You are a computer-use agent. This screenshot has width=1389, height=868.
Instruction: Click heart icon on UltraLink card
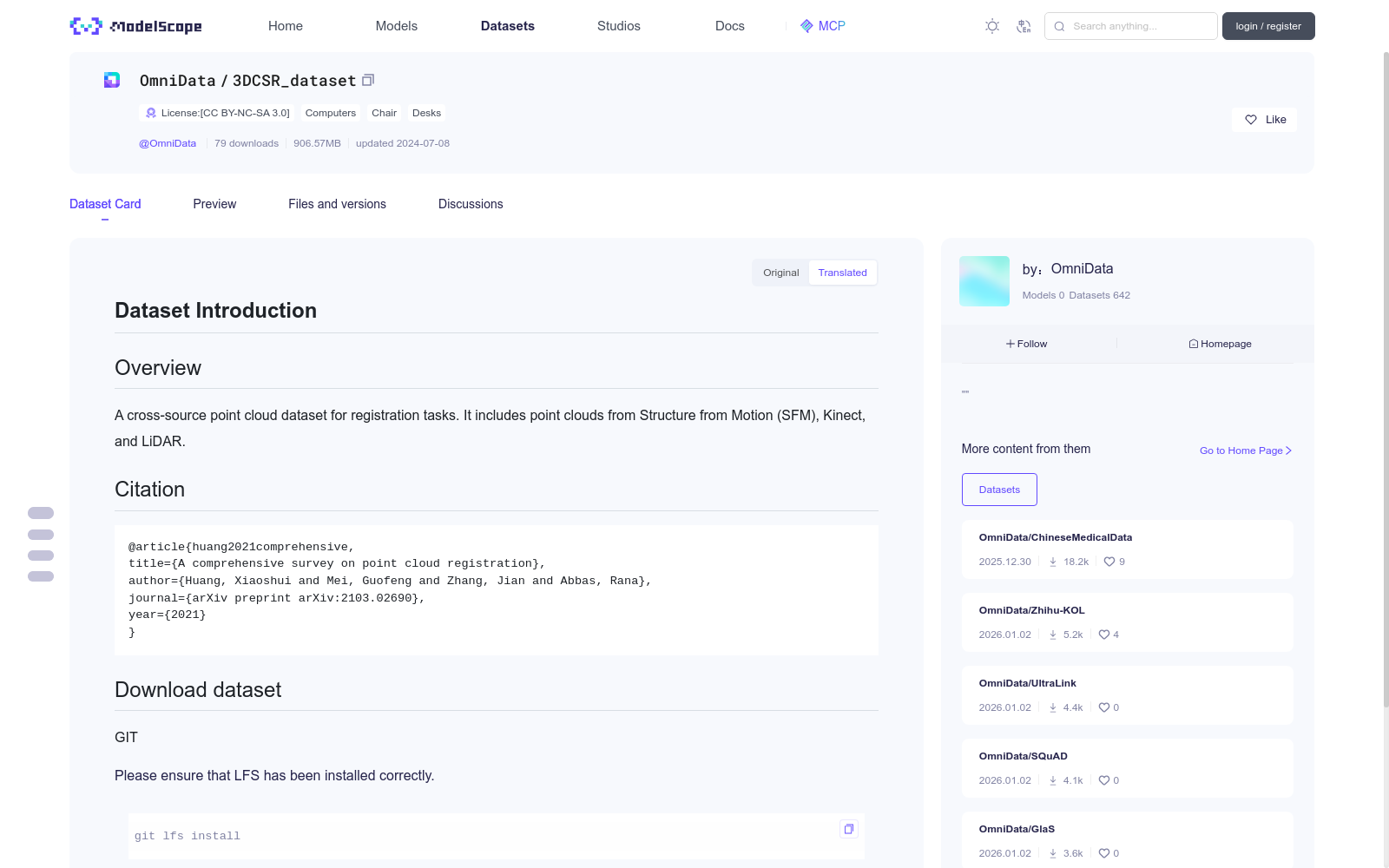click(x=1104, y=707)
